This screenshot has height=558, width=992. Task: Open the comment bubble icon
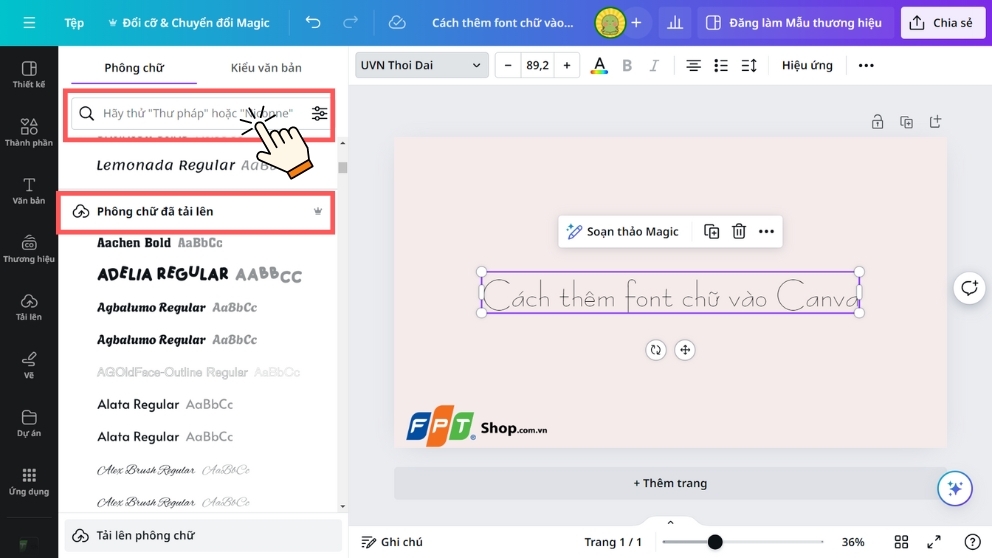970,288
